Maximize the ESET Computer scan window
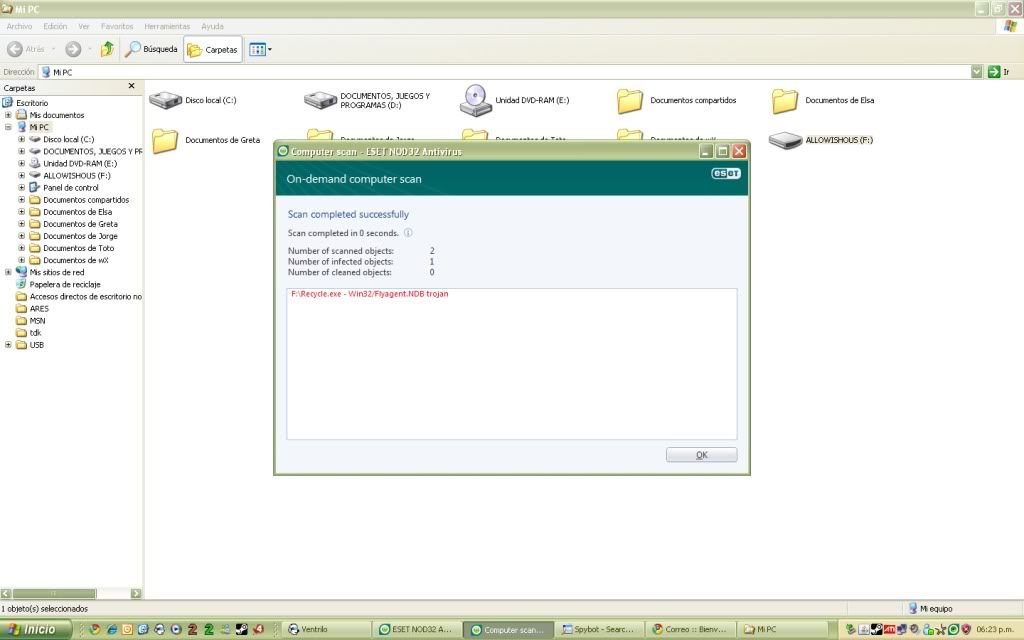The width and height of the screenshot is (1024, 640). [722, 152]
